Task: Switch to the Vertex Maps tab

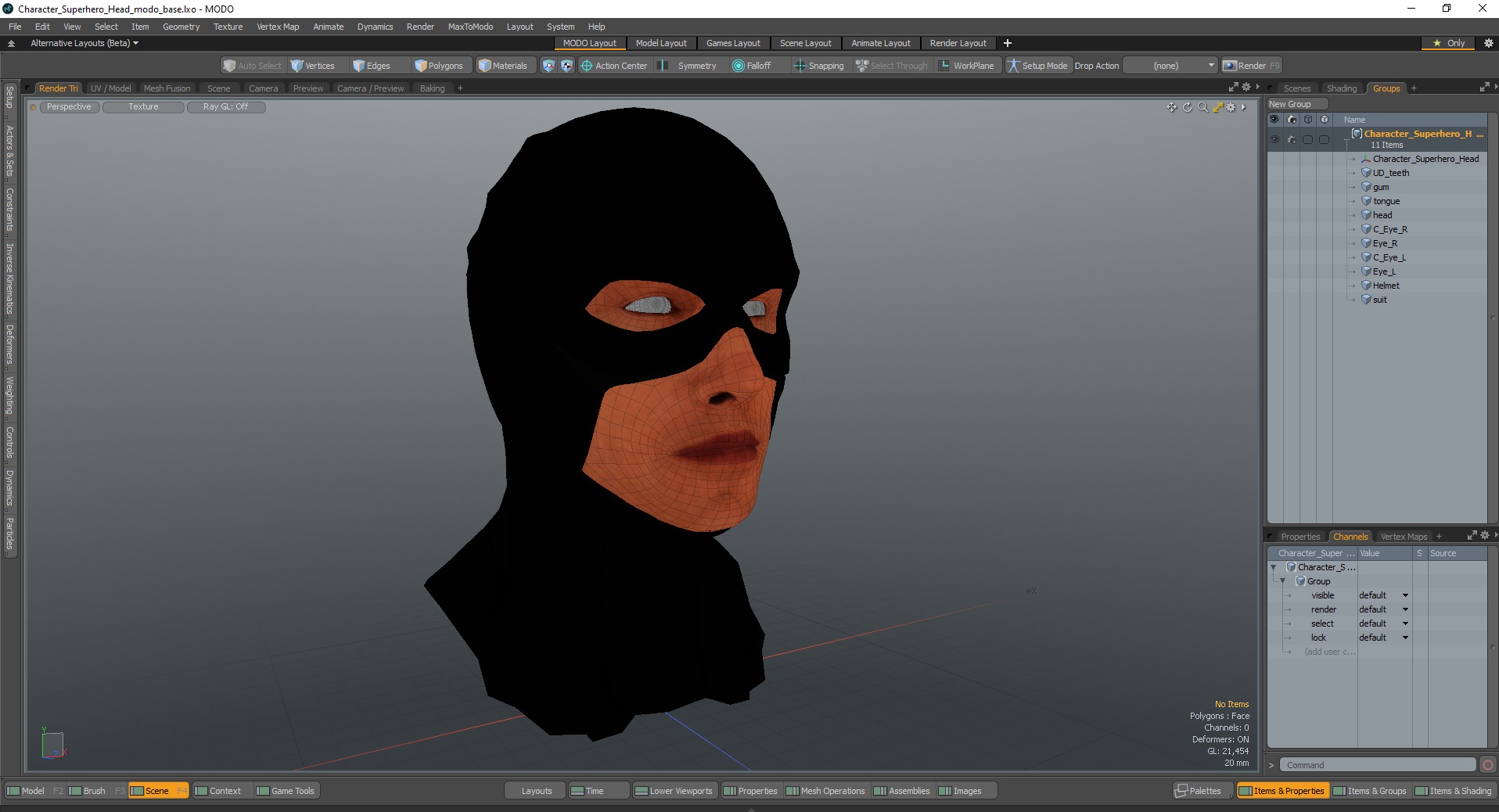Action: [x=1404, y=537]
